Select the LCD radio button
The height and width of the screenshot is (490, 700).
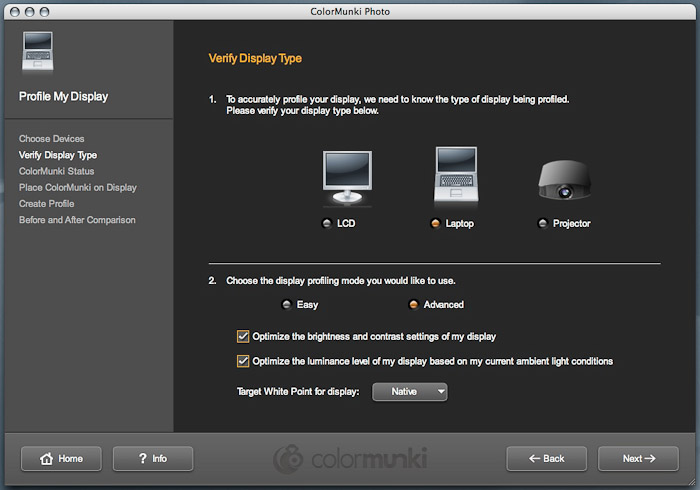click(327, 224)
